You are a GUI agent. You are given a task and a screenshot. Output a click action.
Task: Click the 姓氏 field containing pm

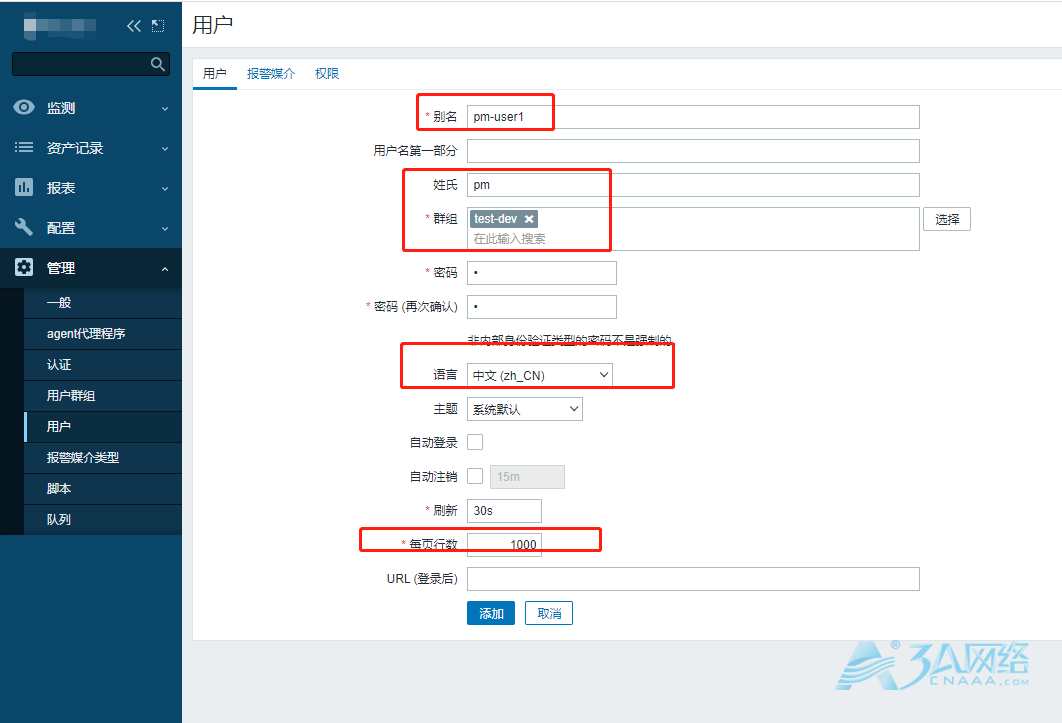(x=693, y=185)
